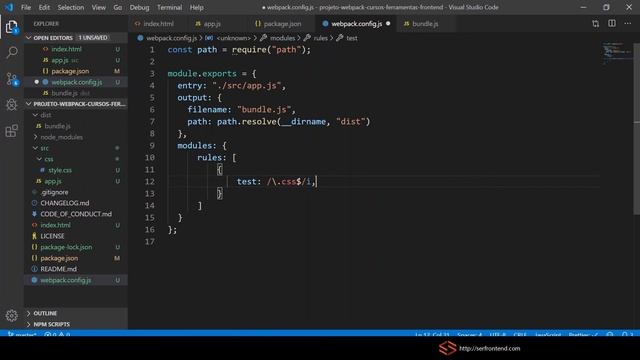Viewport: 640px width, 360px height.
Task: Open the Selection menu
Action: pos(71,7)
